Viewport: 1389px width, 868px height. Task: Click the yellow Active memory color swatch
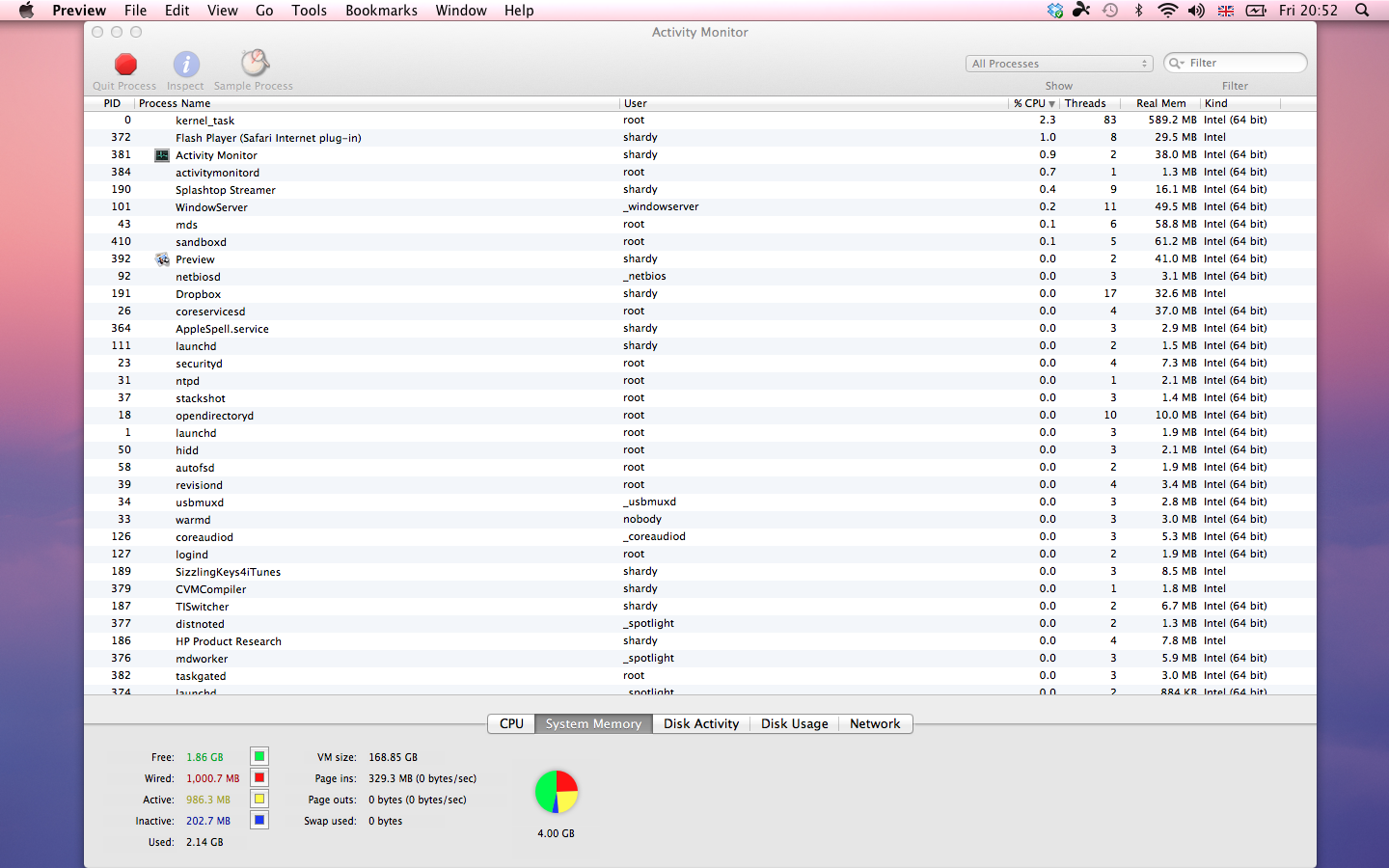259,800
